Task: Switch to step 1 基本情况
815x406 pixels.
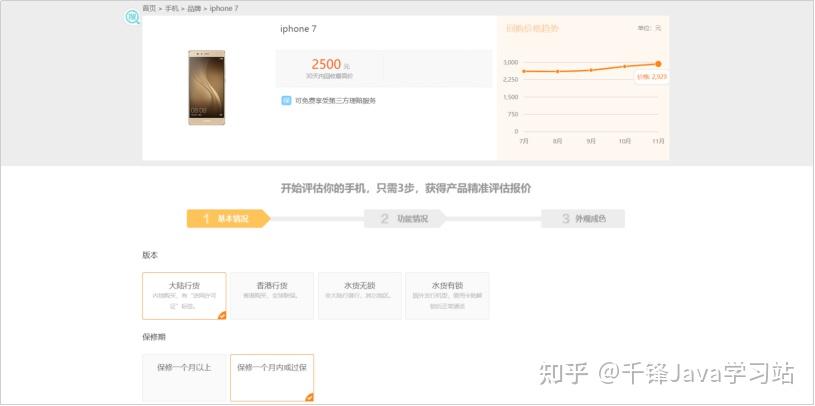Action: coord(229,219)
